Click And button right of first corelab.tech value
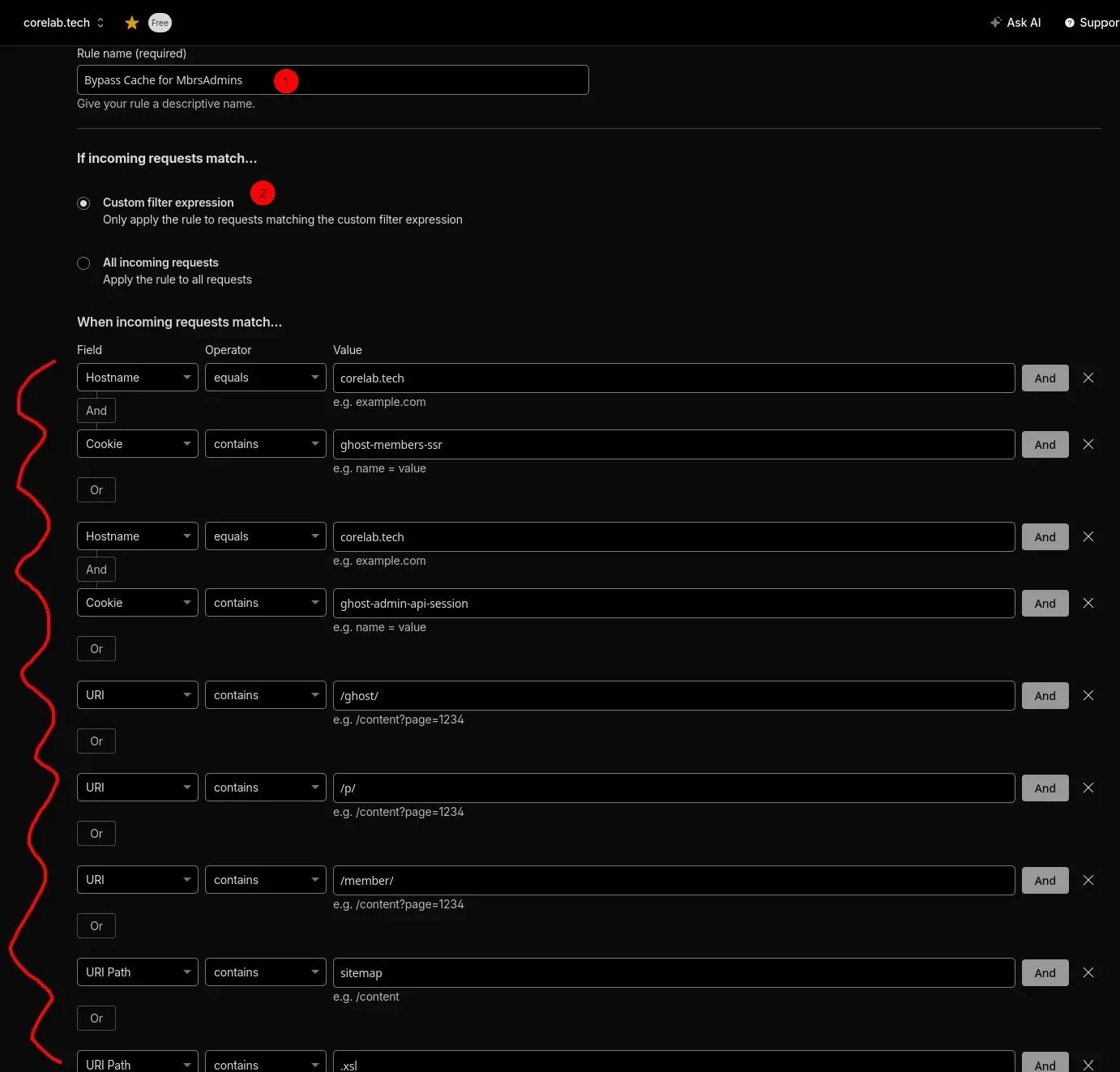Screen dimensions: 1120x1072 coord(1045,378)
